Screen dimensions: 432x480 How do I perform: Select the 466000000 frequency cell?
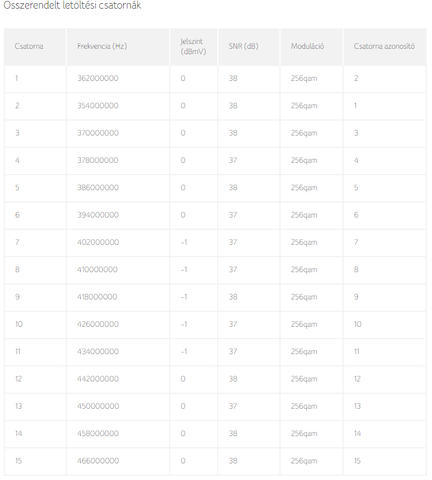coord(98,461)
